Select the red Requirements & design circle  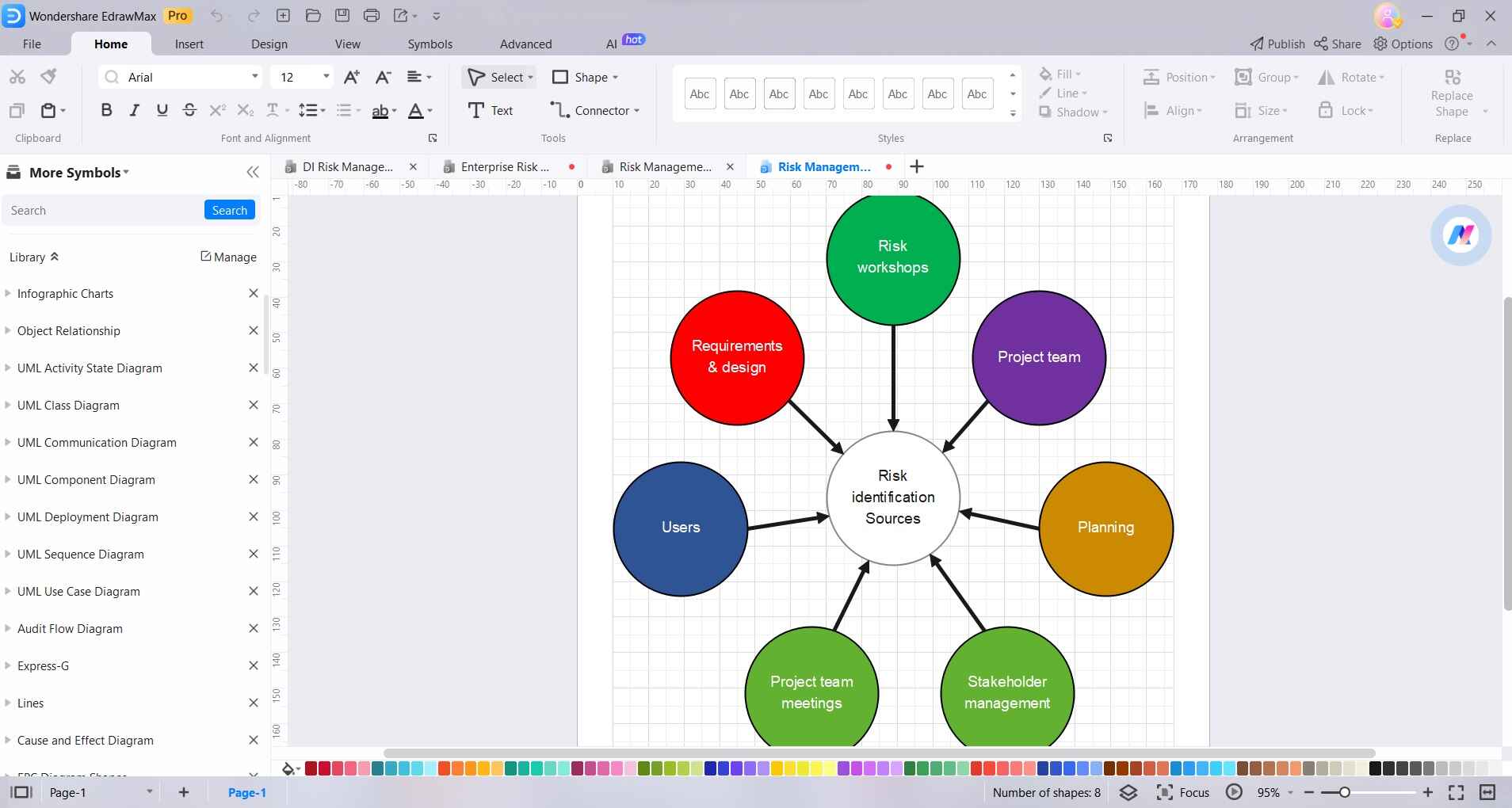click(x=737, y=357)
